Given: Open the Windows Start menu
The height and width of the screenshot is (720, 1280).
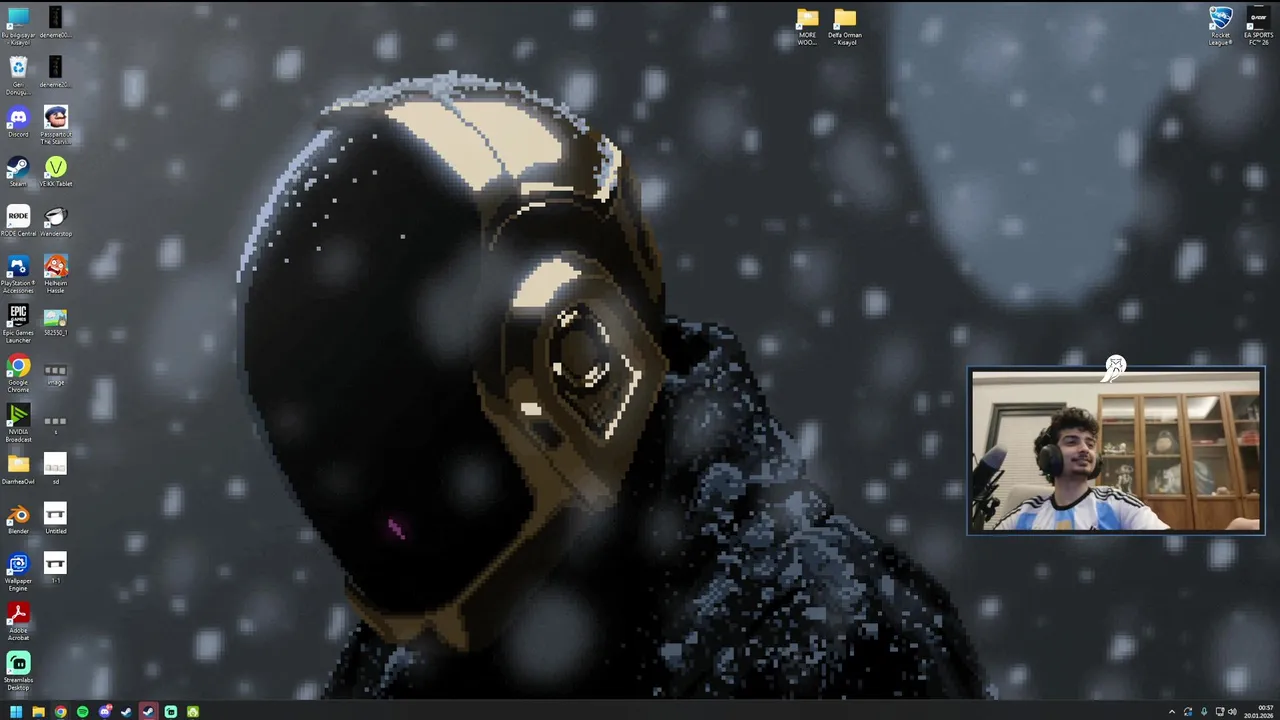Looking at the screenshot, I should [x=16, y=712].
